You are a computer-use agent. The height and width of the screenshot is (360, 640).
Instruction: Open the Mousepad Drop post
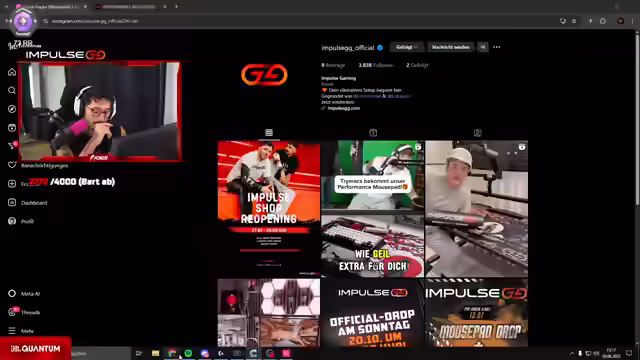click(x=476, y=313)
